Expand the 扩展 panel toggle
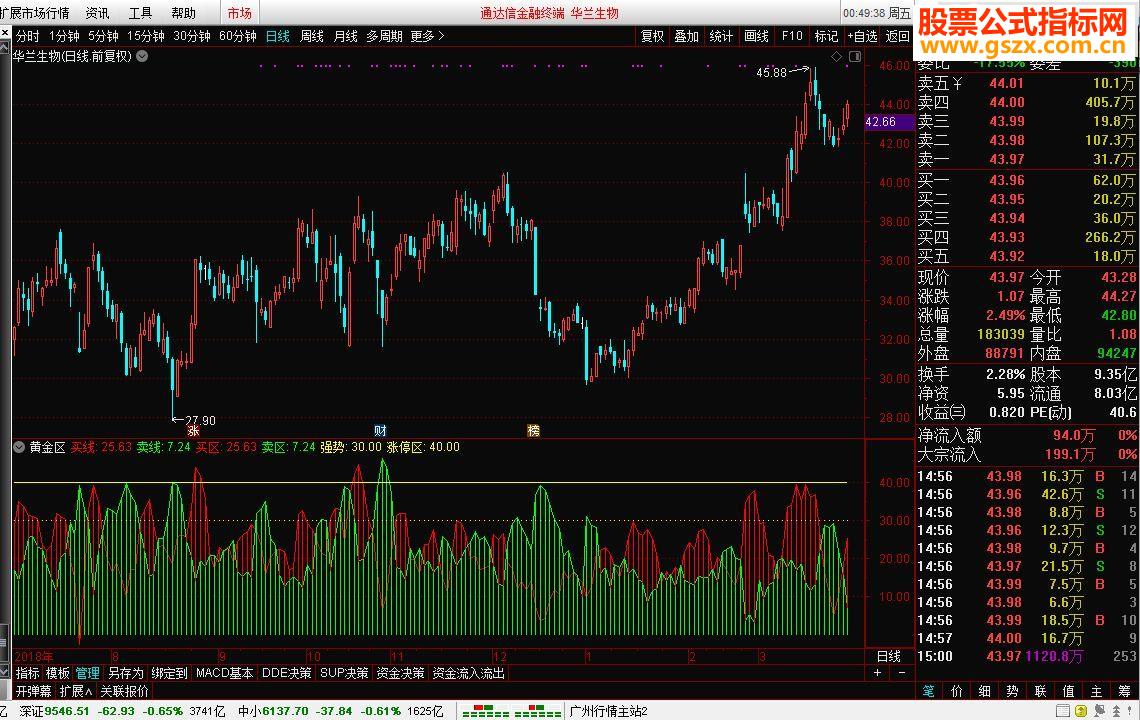Viewport: 1140px width, 720px height. (76, 691)
